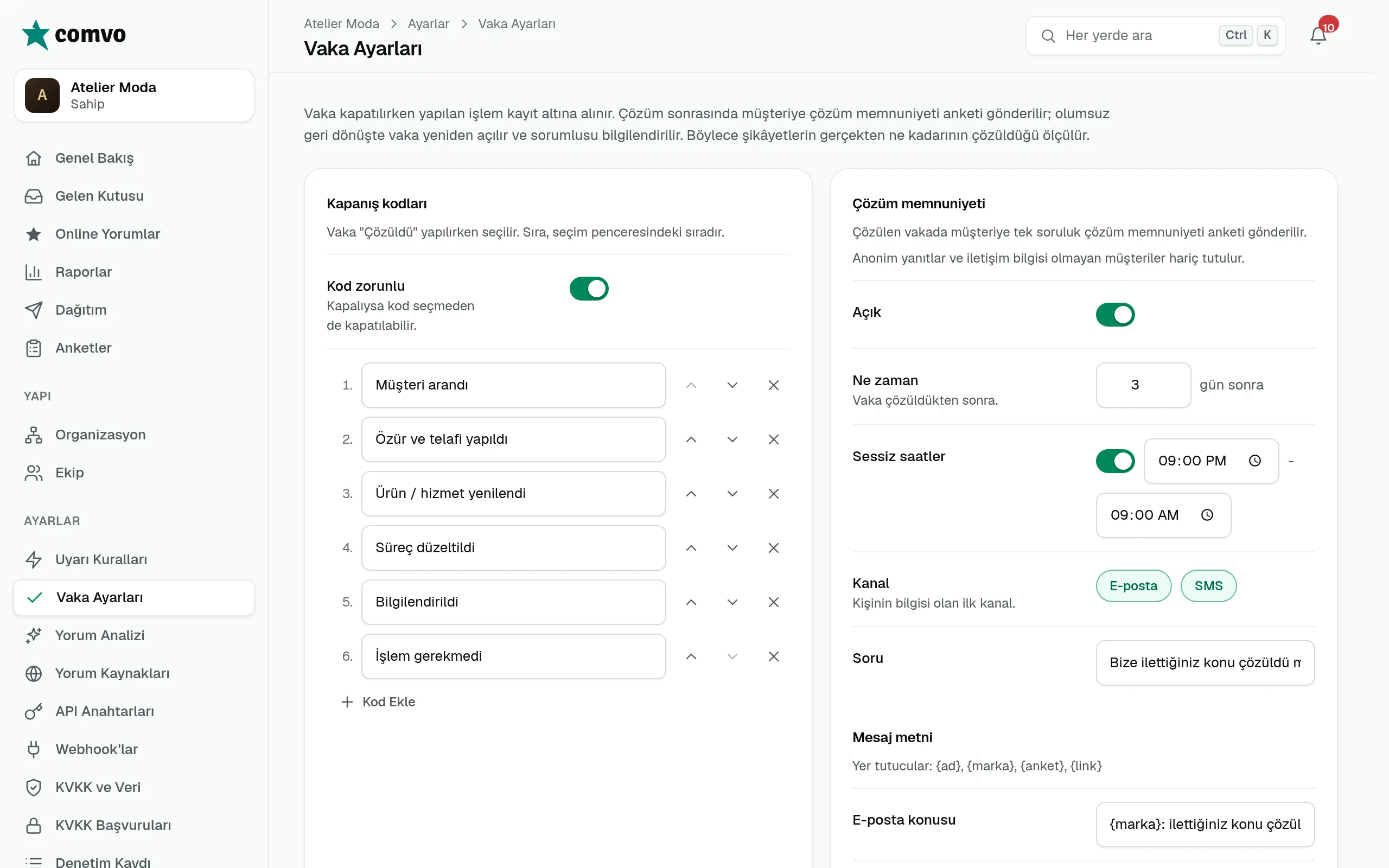Click the comvo star logo
Image resolution: width=1389 pixels, height=868 pixels.
point(36,35)
